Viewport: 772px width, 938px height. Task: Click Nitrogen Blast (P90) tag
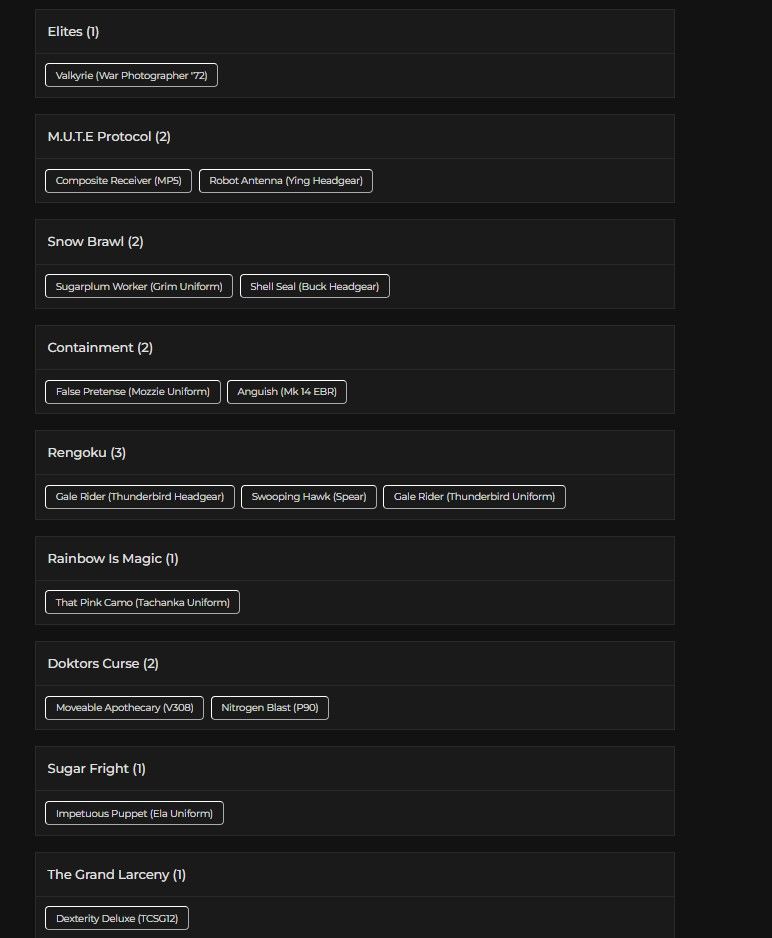coord(269,708)
